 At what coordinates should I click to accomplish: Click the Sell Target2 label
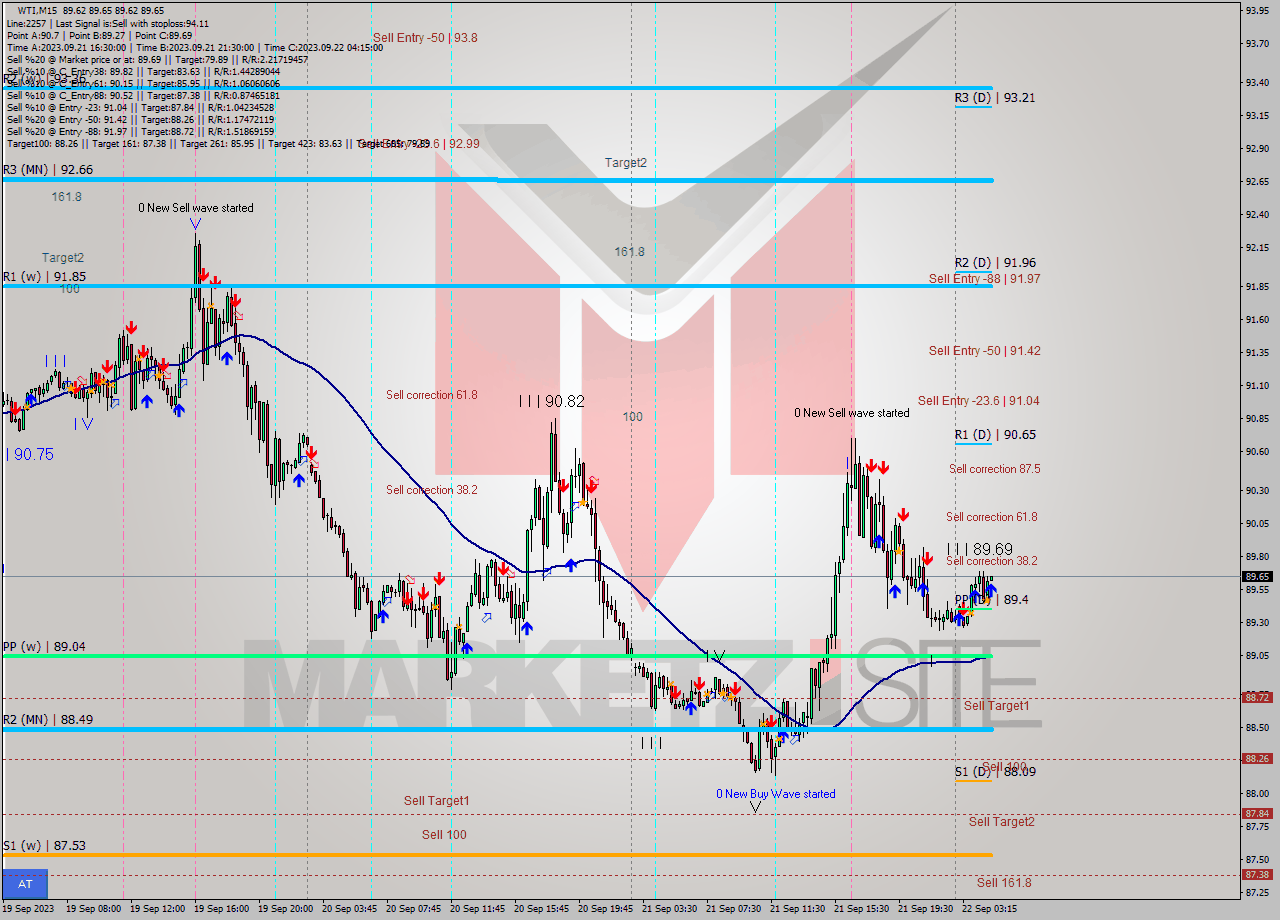tap(1001, 822)
